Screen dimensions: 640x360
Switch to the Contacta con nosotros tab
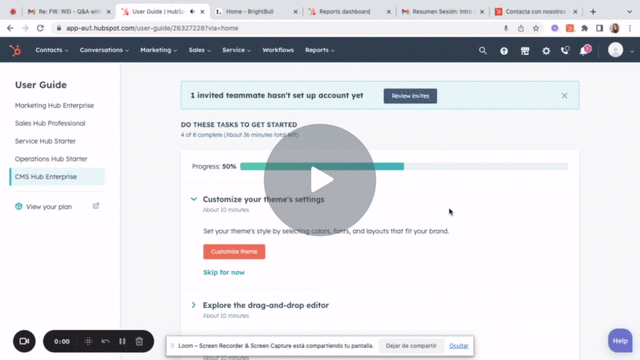[536, 11]
